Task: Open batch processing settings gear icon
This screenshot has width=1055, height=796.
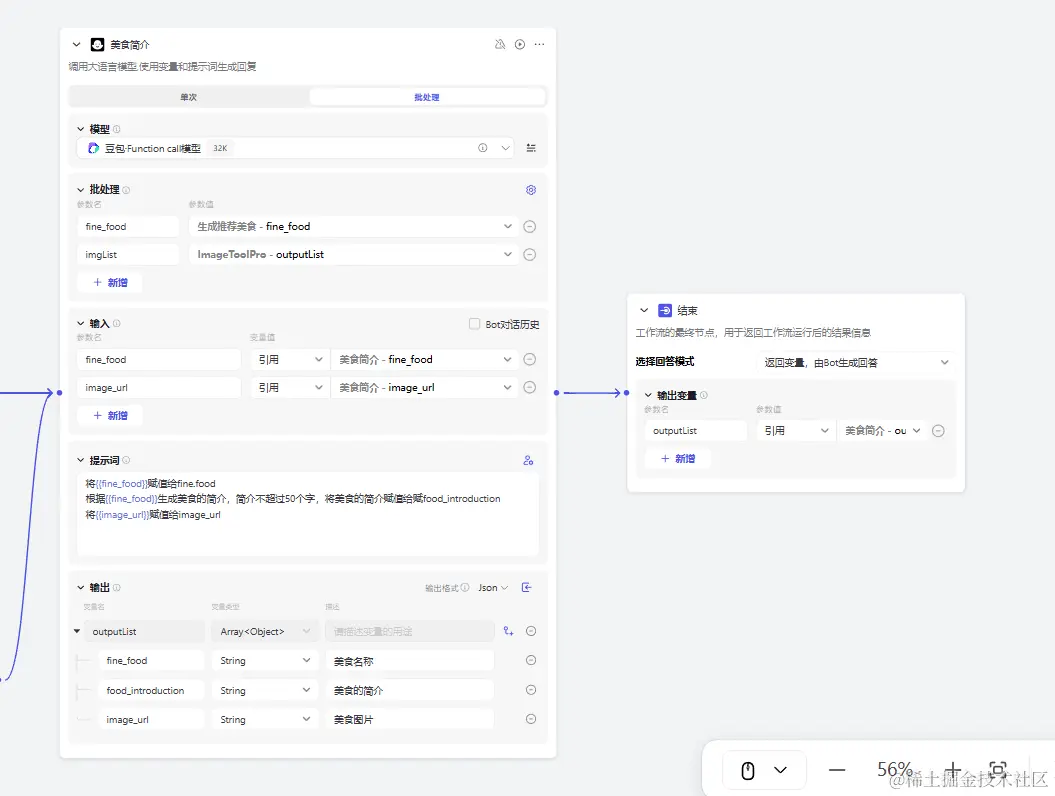Action: coord(531,190)
